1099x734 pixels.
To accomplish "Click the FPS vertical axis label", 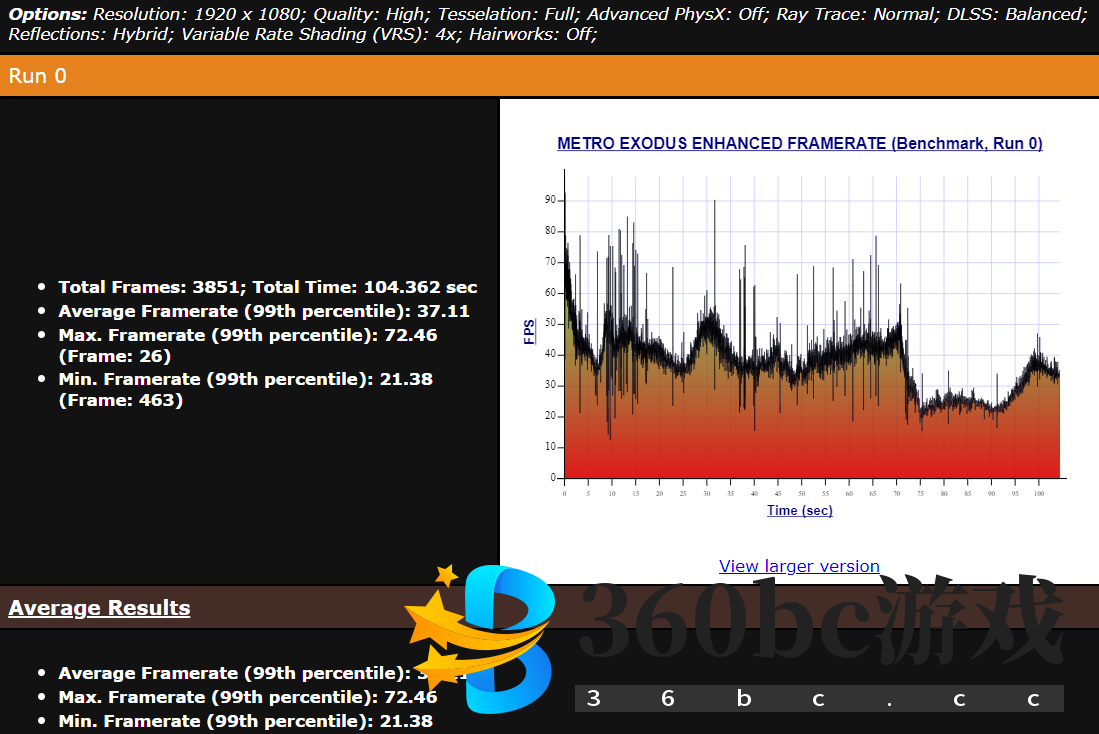I will (x=530, y=331).
